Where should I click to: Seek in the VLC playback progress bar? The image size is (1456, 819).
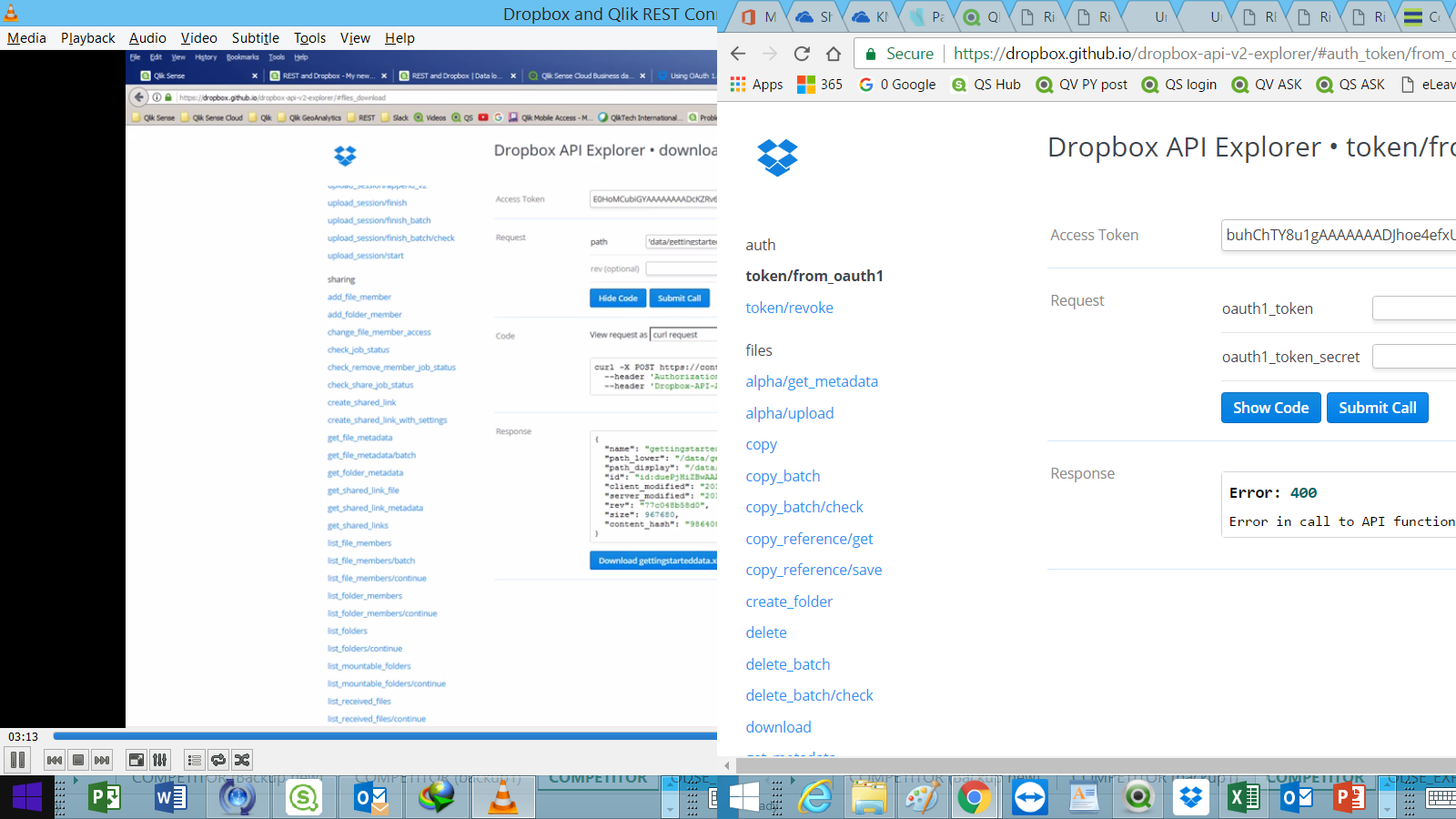pyautogui.click(x=385, y=736)
